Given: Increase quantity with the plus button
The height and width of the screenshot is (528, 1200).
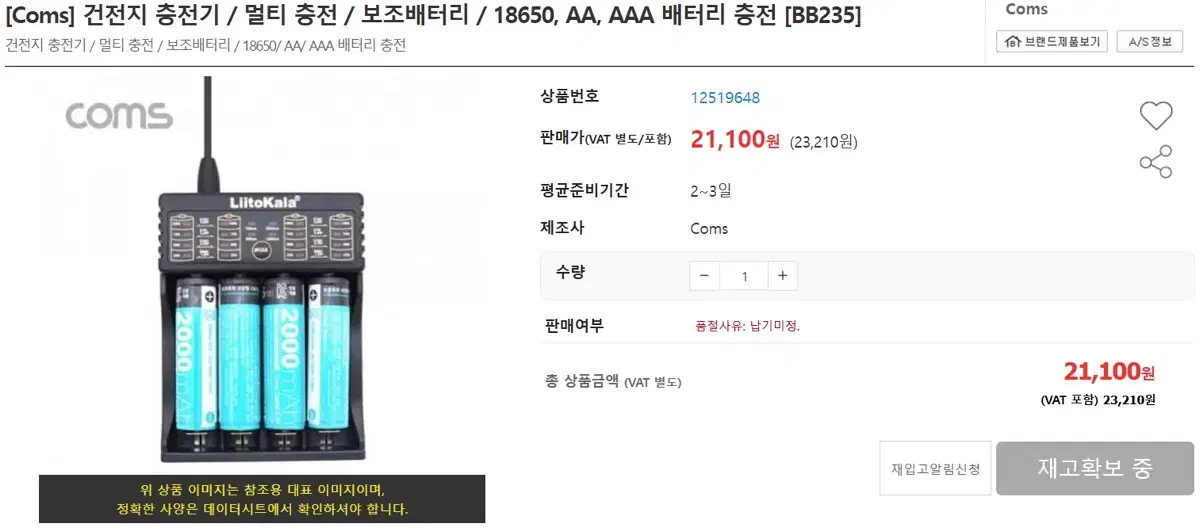Looking at the screenshot, I should pos(782,276).
